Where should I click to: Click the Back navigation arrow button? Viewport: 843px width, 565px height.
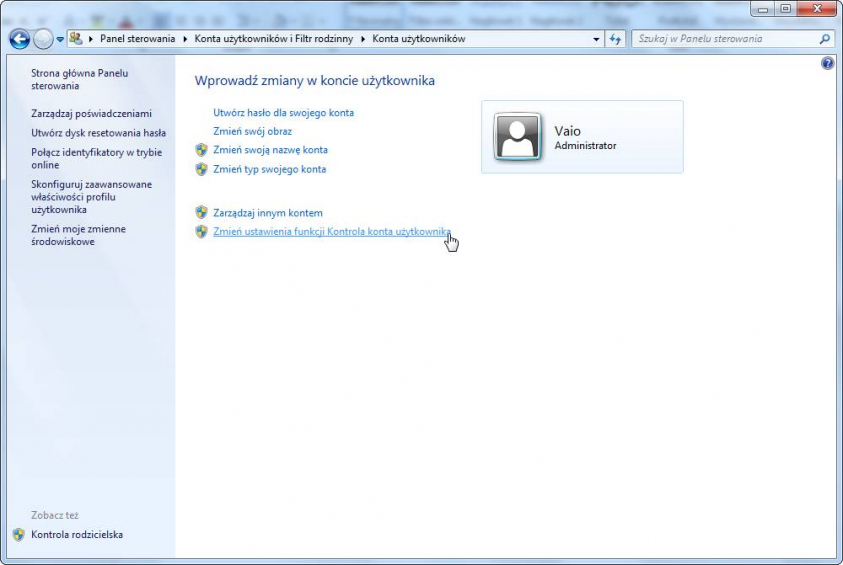point(19,39)
